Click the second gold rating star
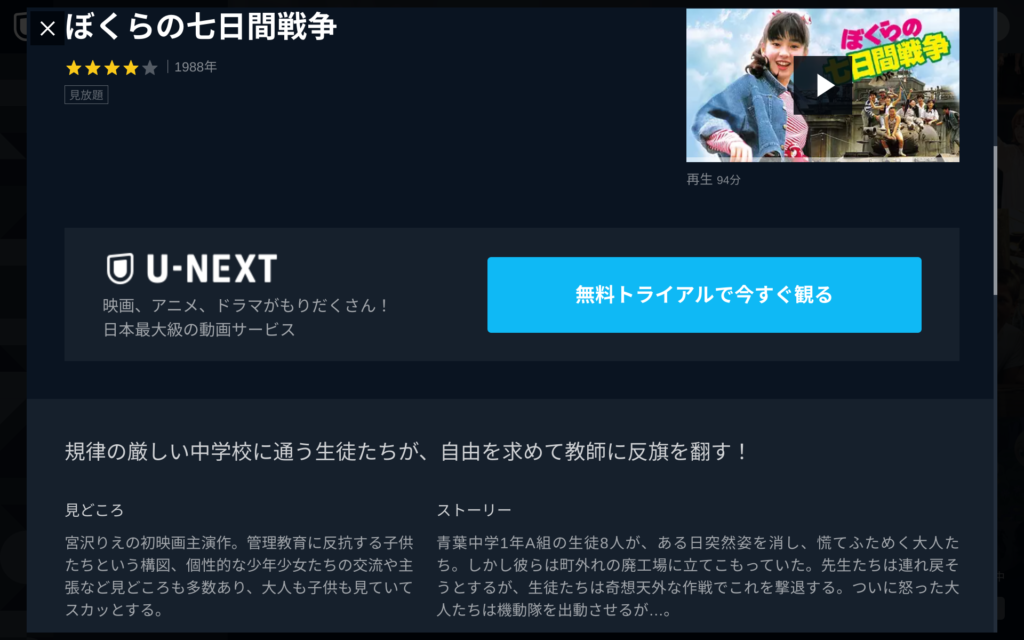1024x640 pixels. point(93,67)
